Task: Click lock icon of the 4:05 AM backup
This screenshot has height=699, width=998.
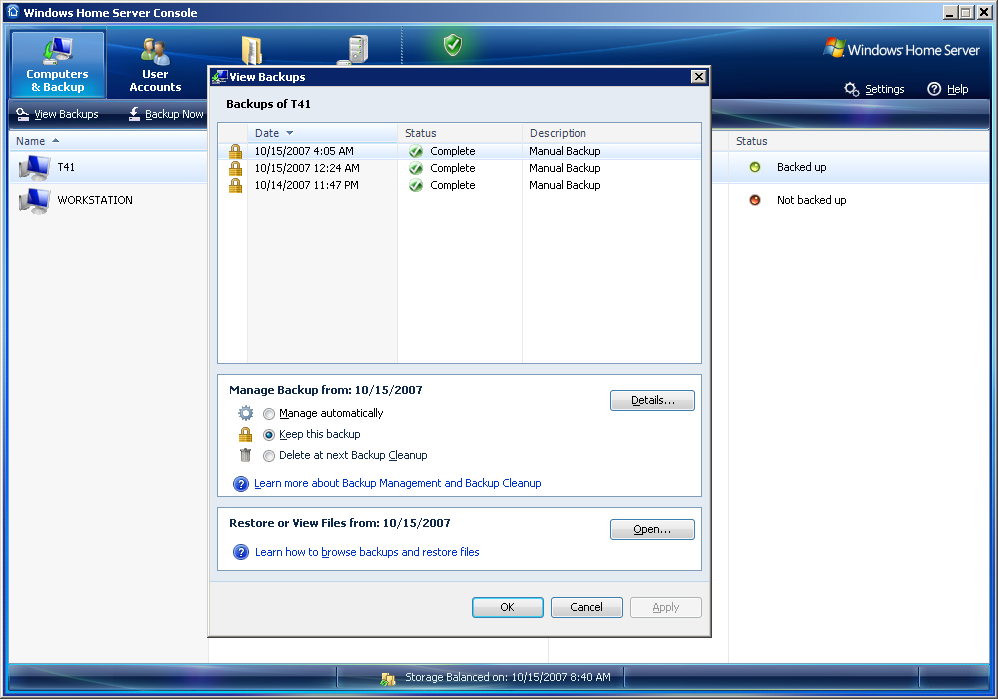Action: pyautogui.click(x=235, y=151)
